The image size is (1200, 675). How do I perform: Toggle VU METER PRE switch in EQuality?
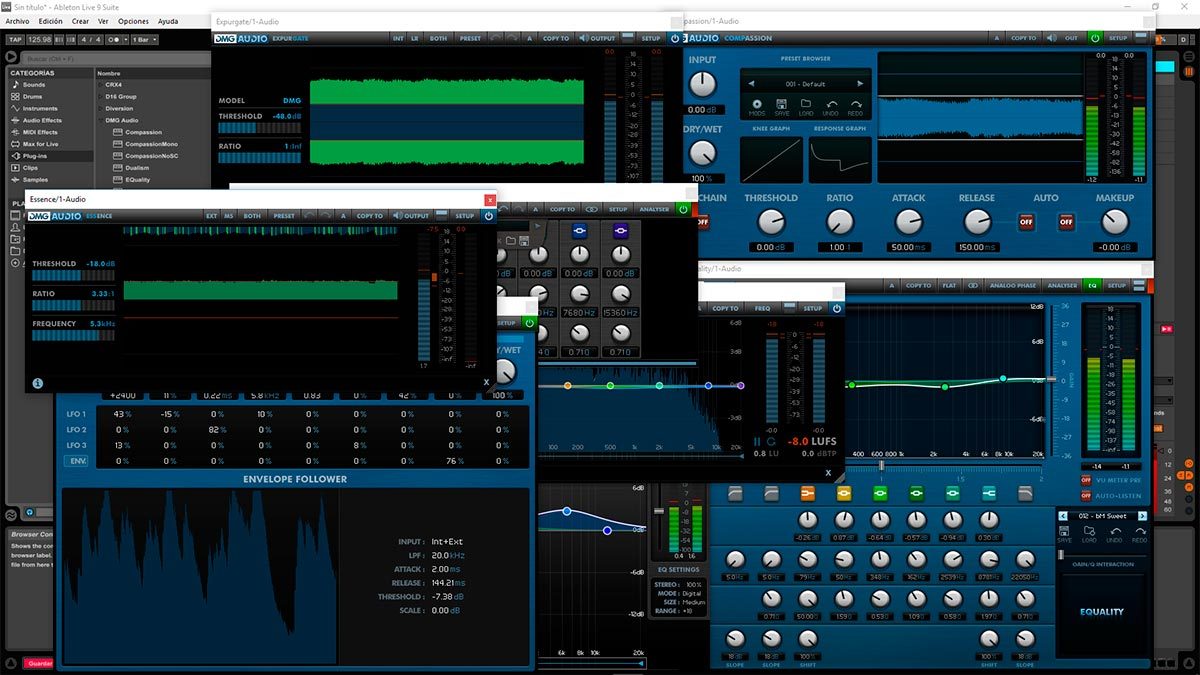point(1086,480)
